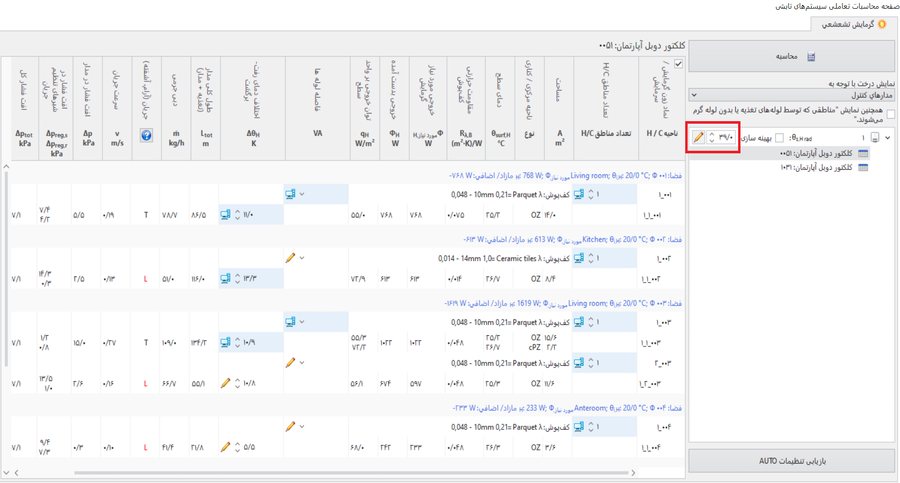The width and height of the screenshot is (900, 483).
Task: Open the dropdown arrow next to the Anteroom pencil icon
Action: pyautogui.click(x=302, y=427)
